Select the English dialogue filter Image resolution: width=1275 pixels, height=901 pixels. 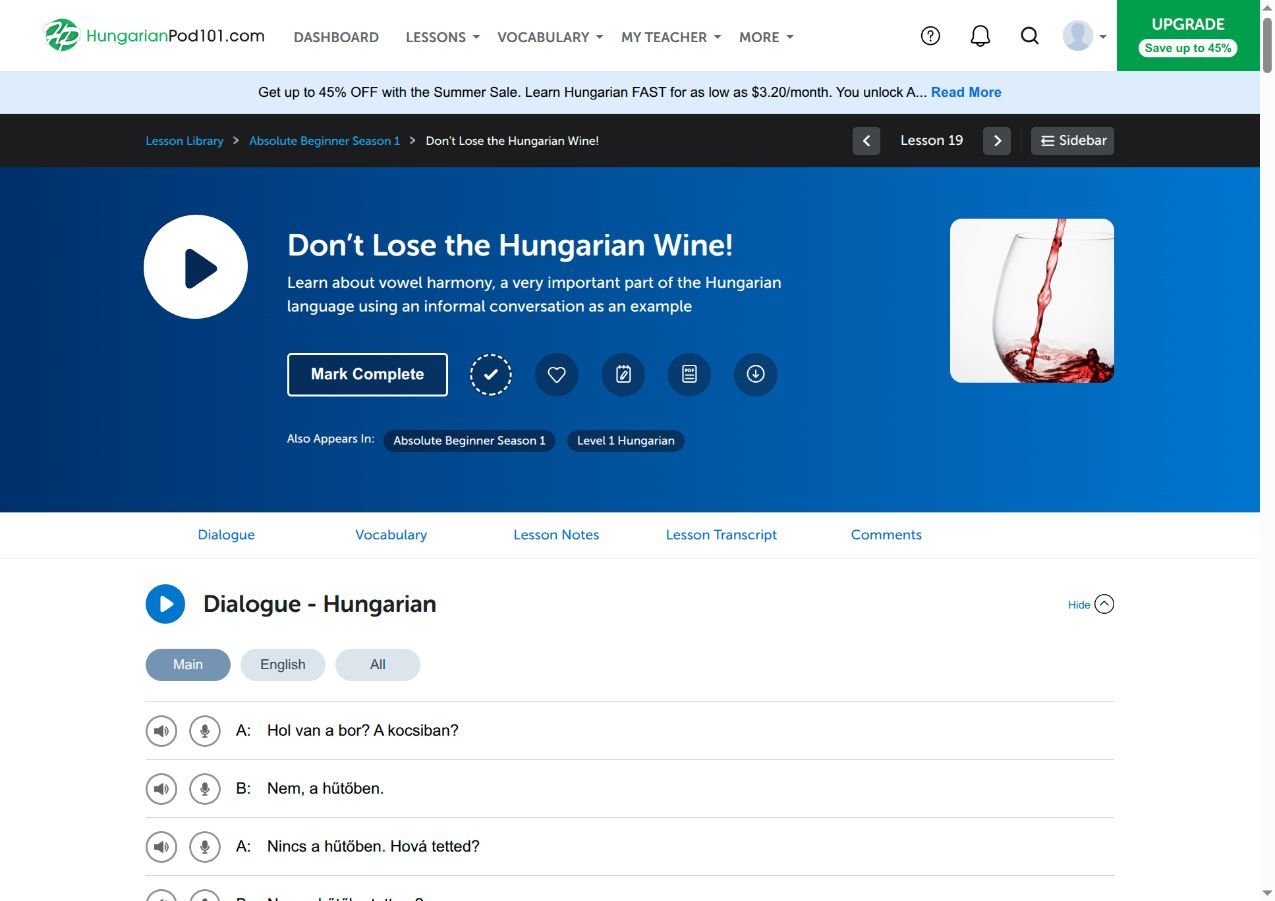(283, 665)
